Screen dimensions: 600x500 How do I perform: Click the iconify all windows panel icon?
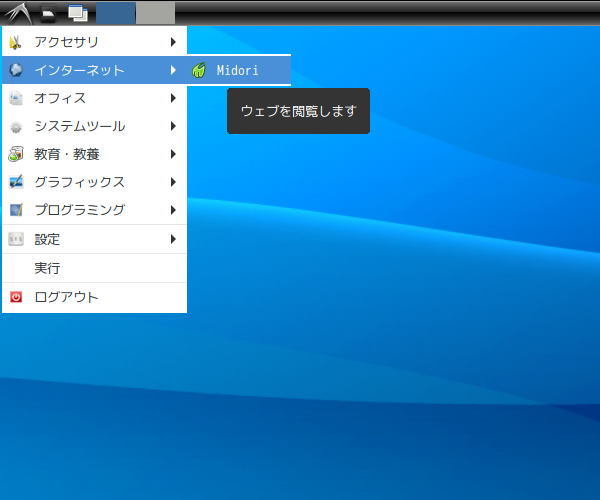click(x=78, y=13)
